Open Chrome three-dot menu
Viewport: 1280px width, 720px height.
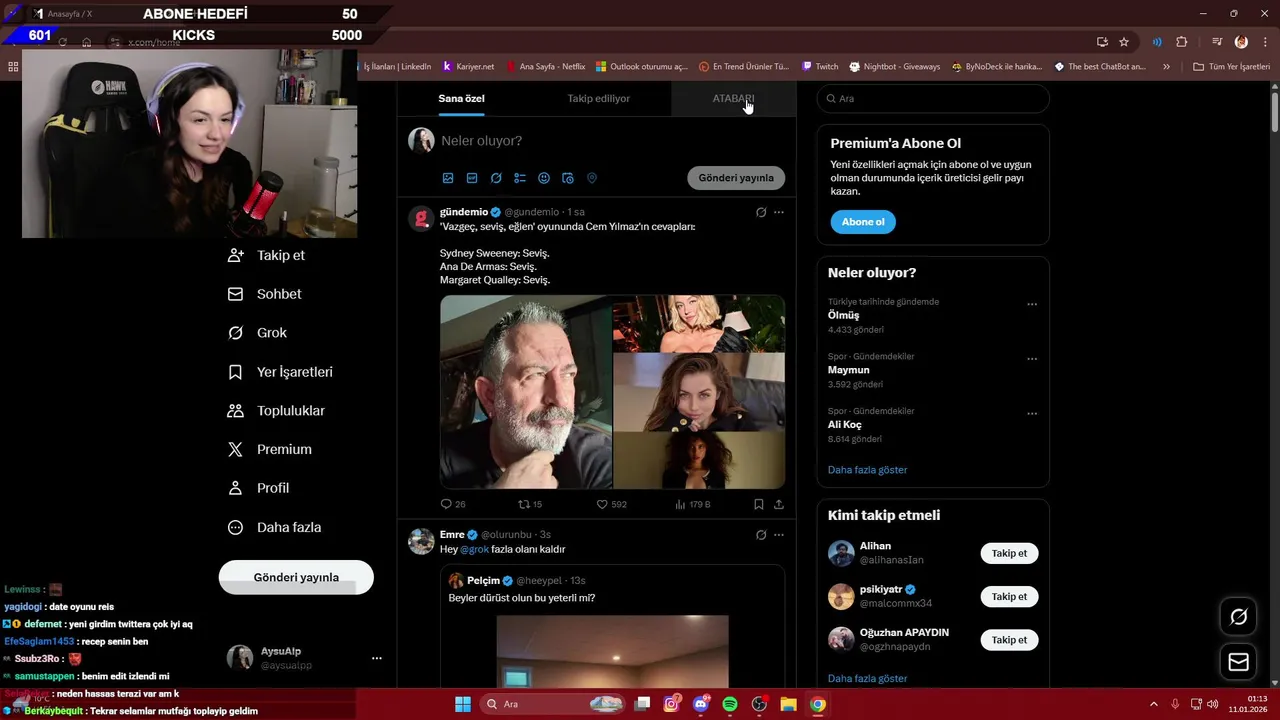[1264, 42]
